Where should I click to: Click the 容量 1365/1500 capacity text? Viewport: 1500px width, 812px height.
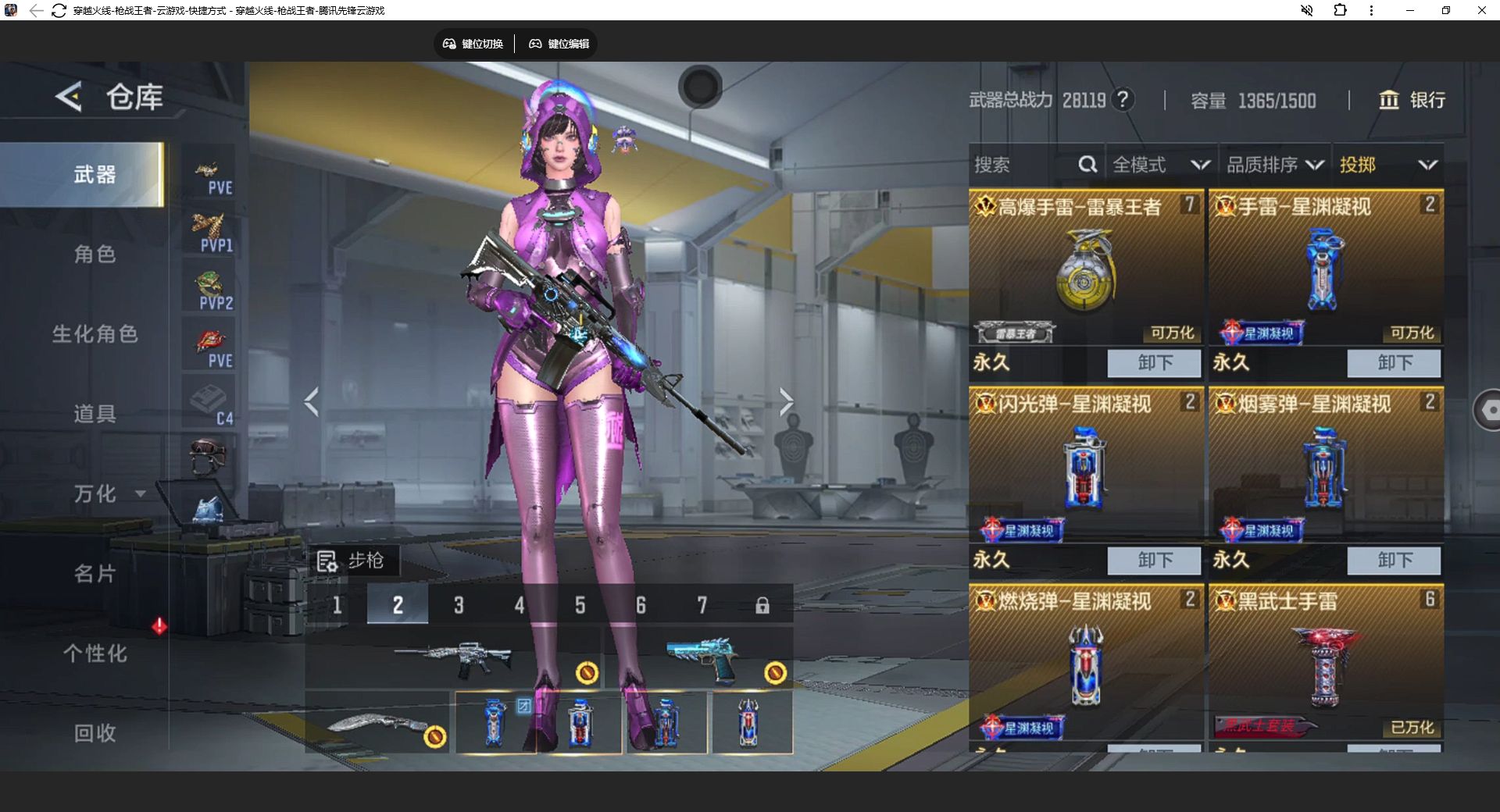(x=1253, y=101)
